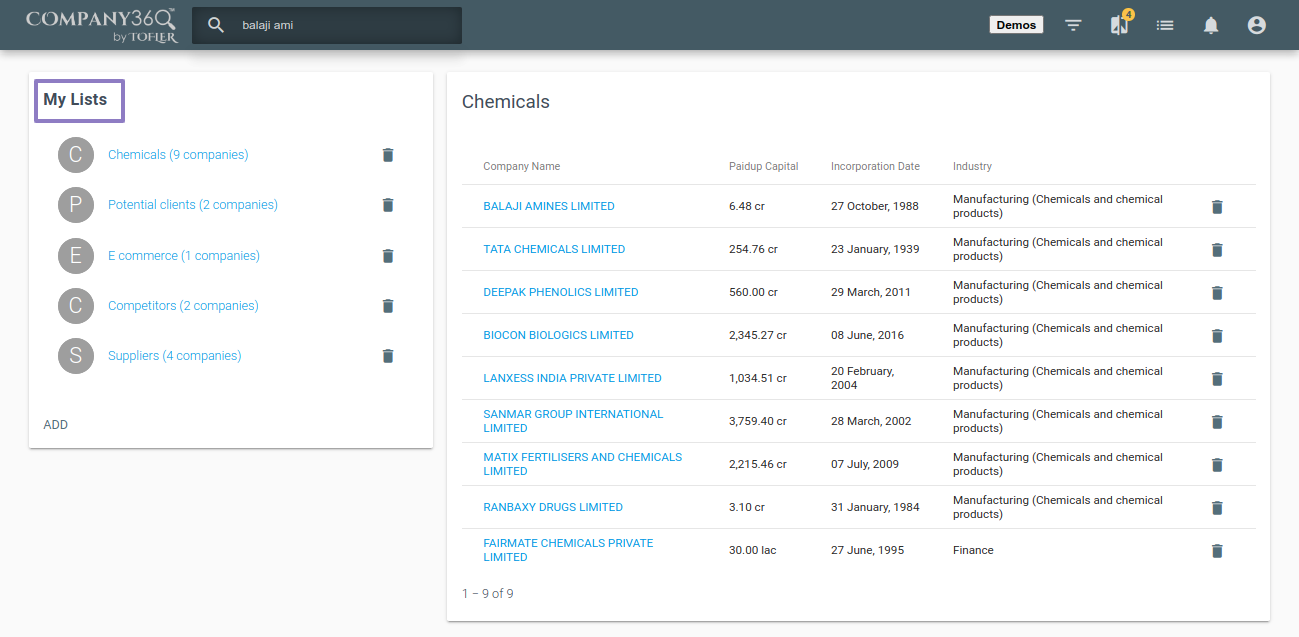The height and width of the screenshot is (637, 1299).
Task: Click the Company360 by Tofler logo
Action: pos(102,25)
